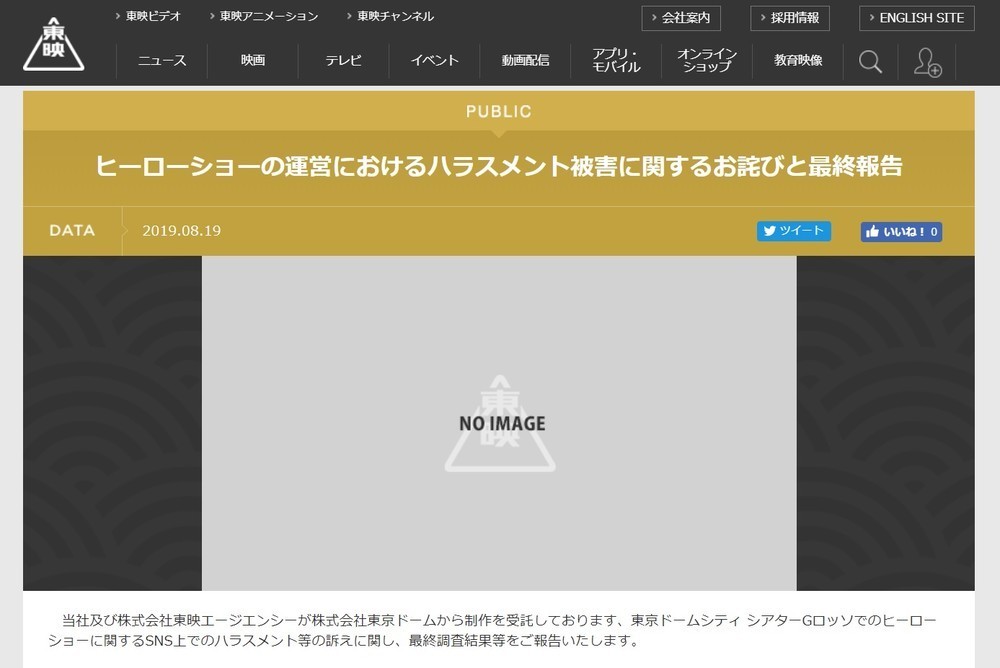Click the Toei triangle logo

(x=54, y=44)
